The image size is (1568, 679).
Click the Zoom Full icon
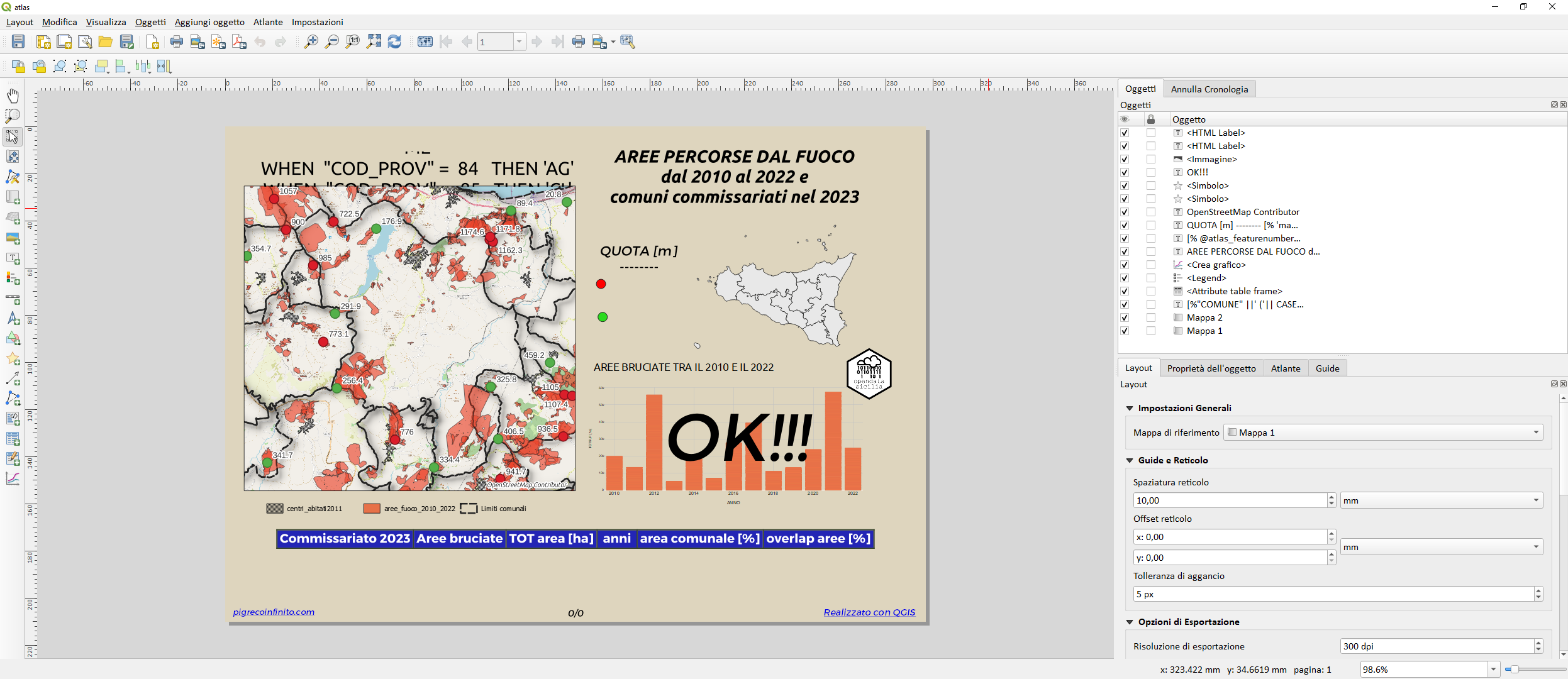tap(374, 42)
